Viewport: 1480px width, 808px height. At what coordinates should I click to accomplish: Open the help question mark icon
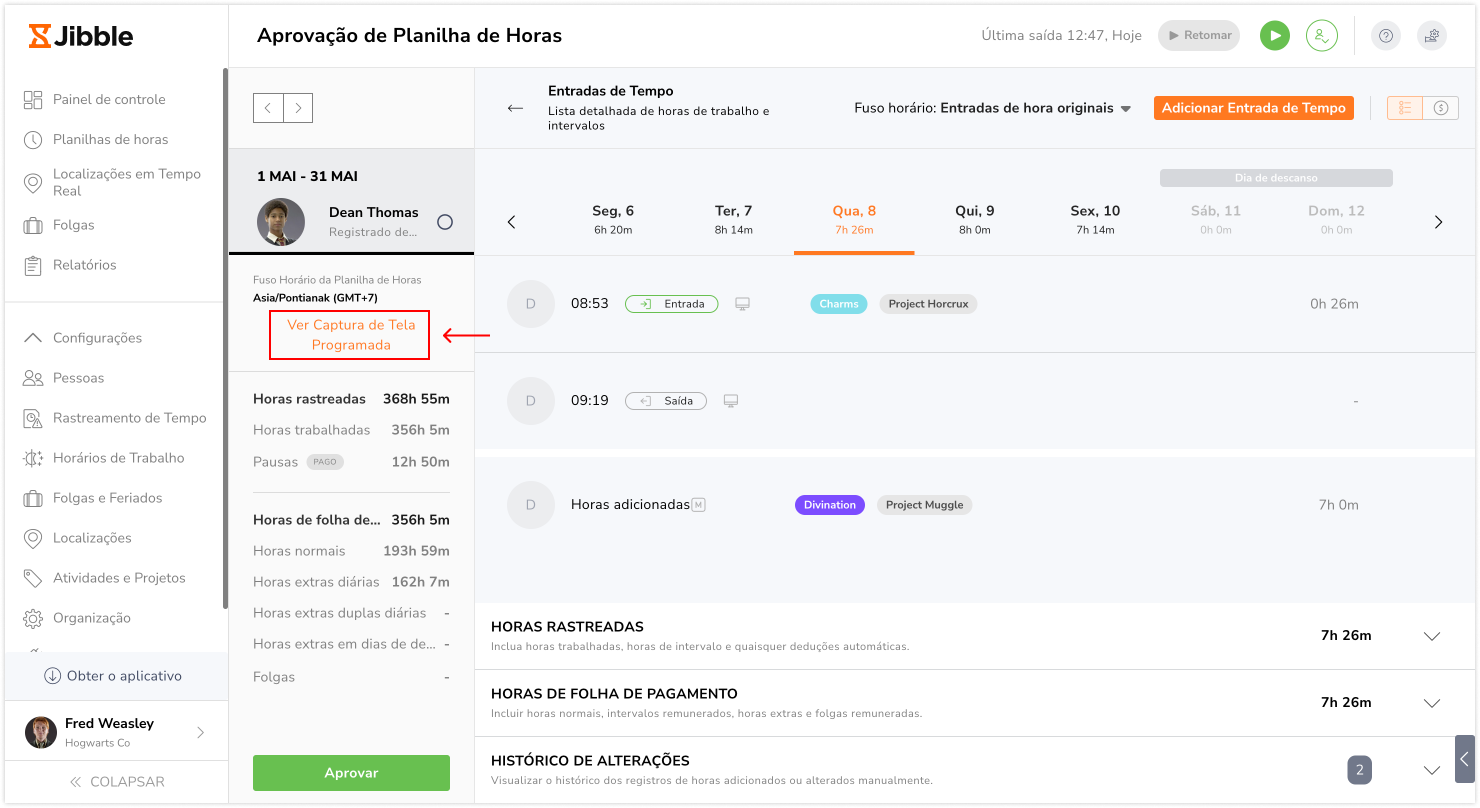pyautogui.click(x=1386, y=36)
